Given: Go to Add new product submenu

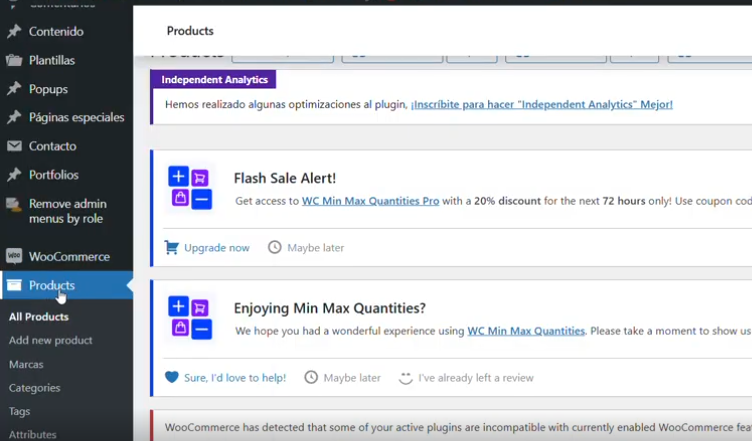Looking at the screenshot, I should tap(50, 340).
